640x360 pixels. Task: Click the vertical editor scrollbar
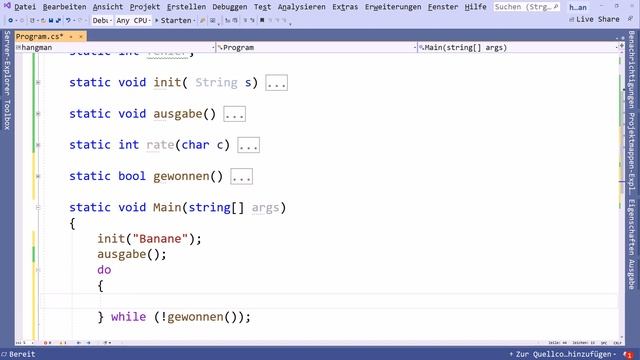622,196
